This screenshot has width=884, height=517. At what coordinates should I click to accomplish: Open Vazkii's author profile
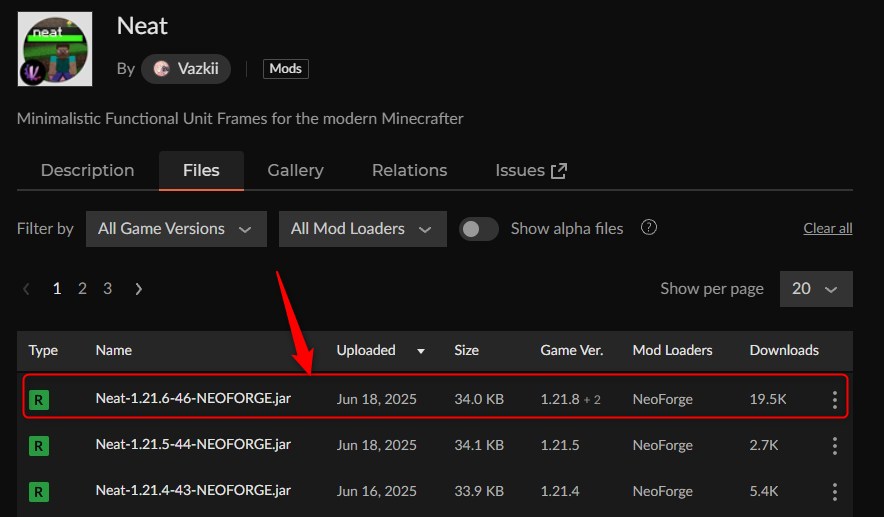[187, 69]
